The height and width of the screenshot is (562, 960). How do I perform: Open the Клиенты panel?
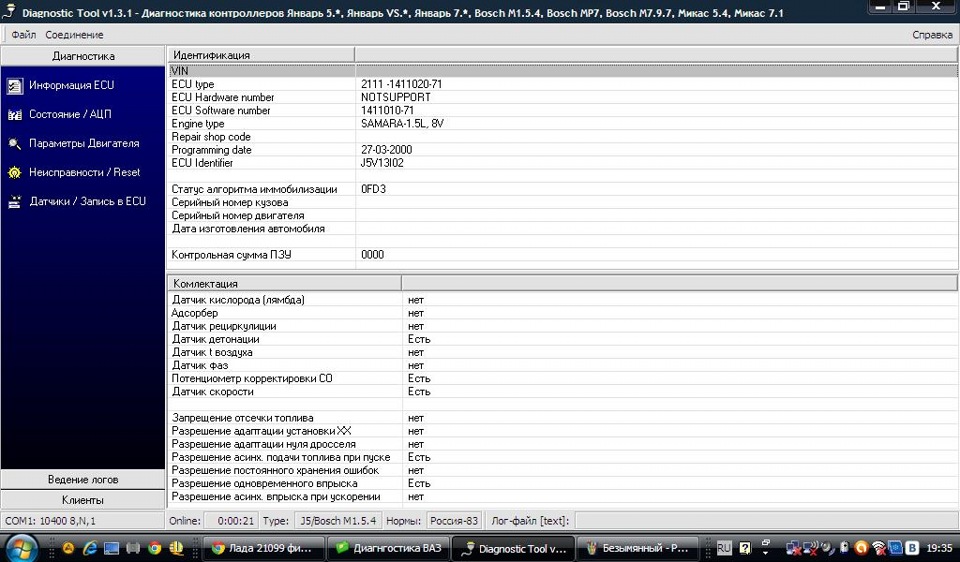(x=83, y=500)
